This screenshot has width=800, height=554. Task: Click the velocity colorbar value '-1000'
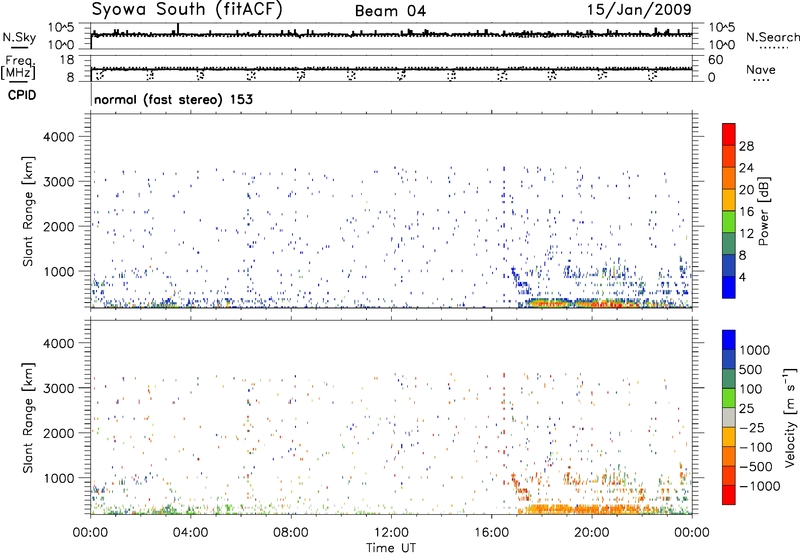pos(760,486)
